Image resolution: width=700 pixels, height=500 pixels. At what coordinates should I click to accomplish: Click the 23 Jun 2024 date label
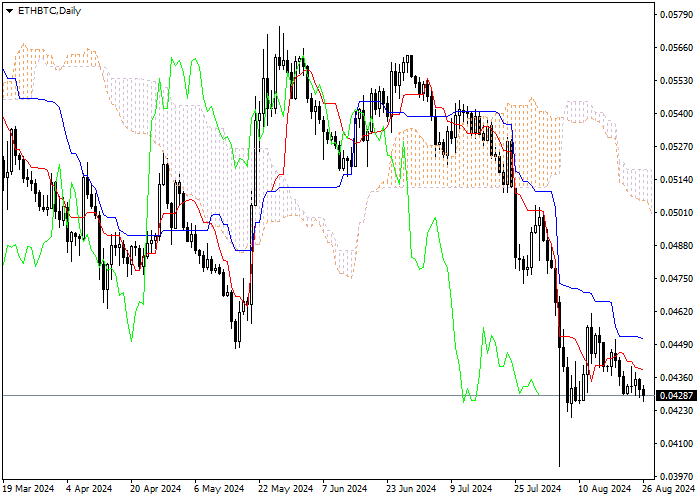[x=411, y=489]
